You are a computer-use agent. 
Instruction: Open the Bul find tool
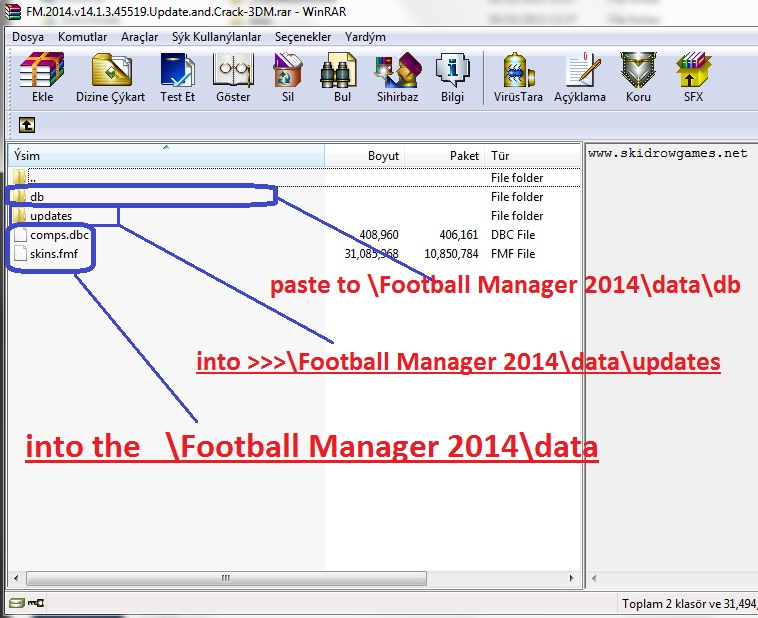point(342,78)
